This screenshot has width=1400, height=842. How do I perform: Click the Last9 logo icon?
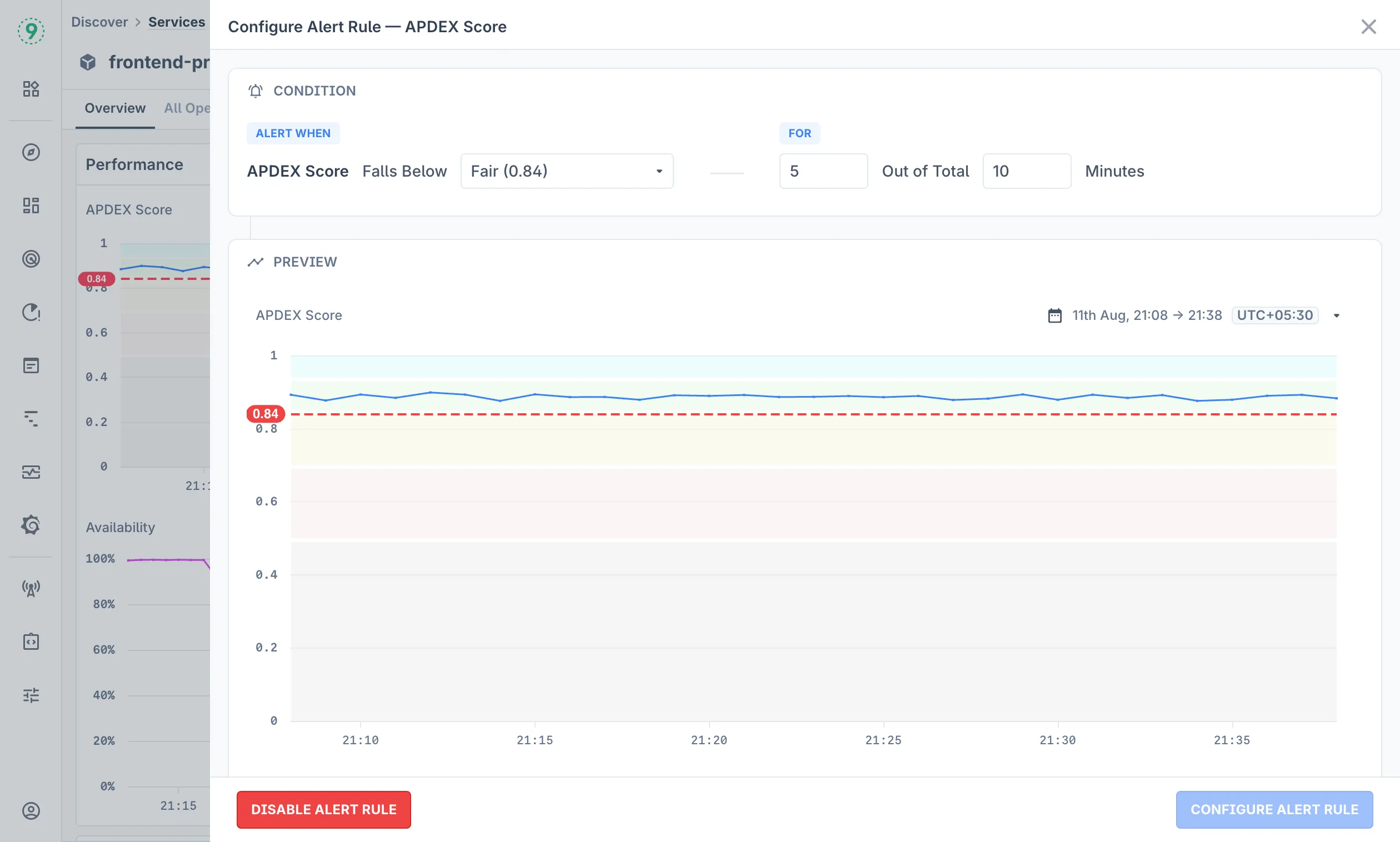tap(31, 31)
